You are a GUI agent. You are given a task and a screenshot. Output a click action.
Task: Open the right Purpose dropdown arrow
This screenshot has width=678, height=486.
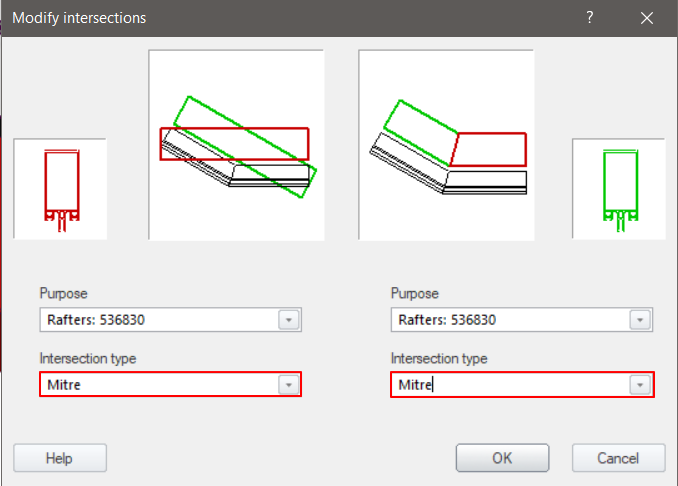pyautogui.click(x=640, y=320)
